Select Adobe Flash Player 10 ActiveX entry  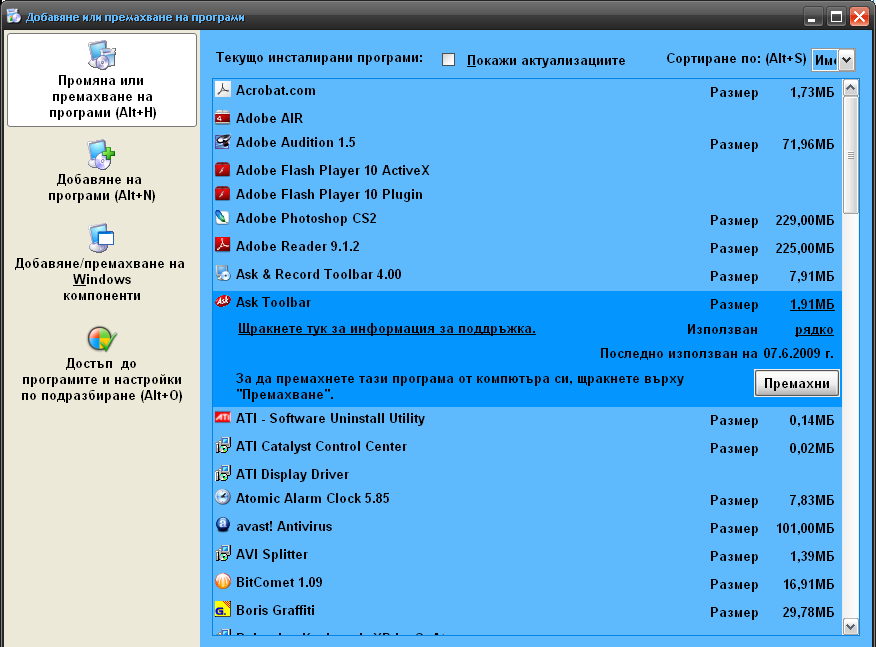point(527,170)
